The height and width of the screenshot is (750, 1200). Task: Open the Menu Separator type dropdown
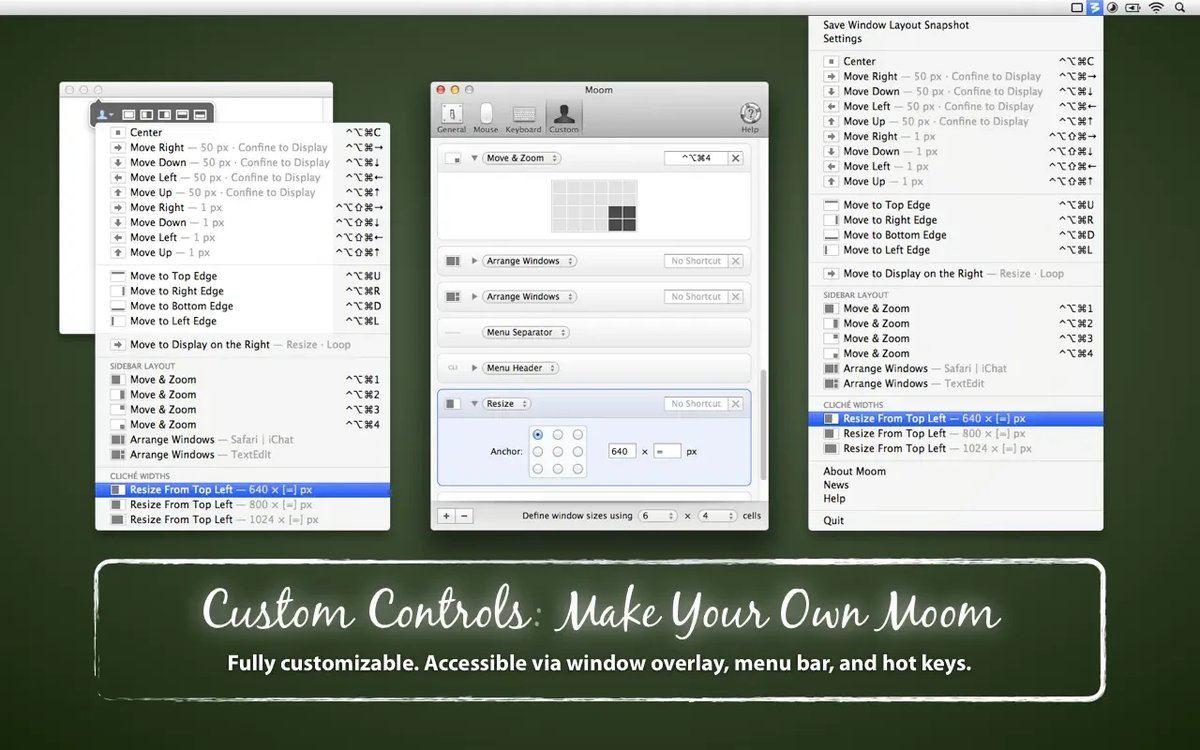pyautogui.click(x=526, y=332)
